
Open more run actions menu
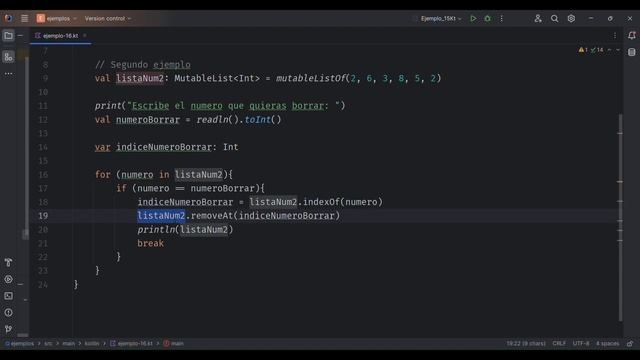(502, 18)
